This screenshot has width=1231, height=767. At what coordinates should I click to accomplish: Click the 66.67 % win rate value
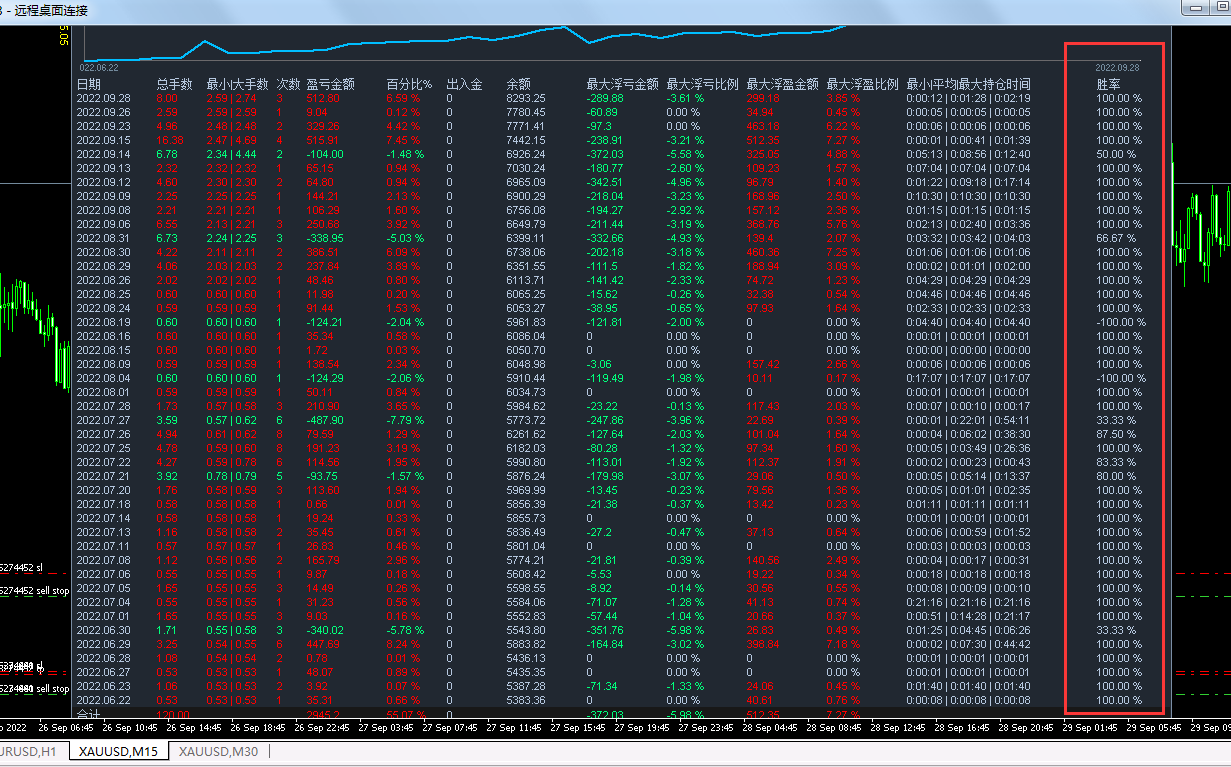[x=1116, y=238]
